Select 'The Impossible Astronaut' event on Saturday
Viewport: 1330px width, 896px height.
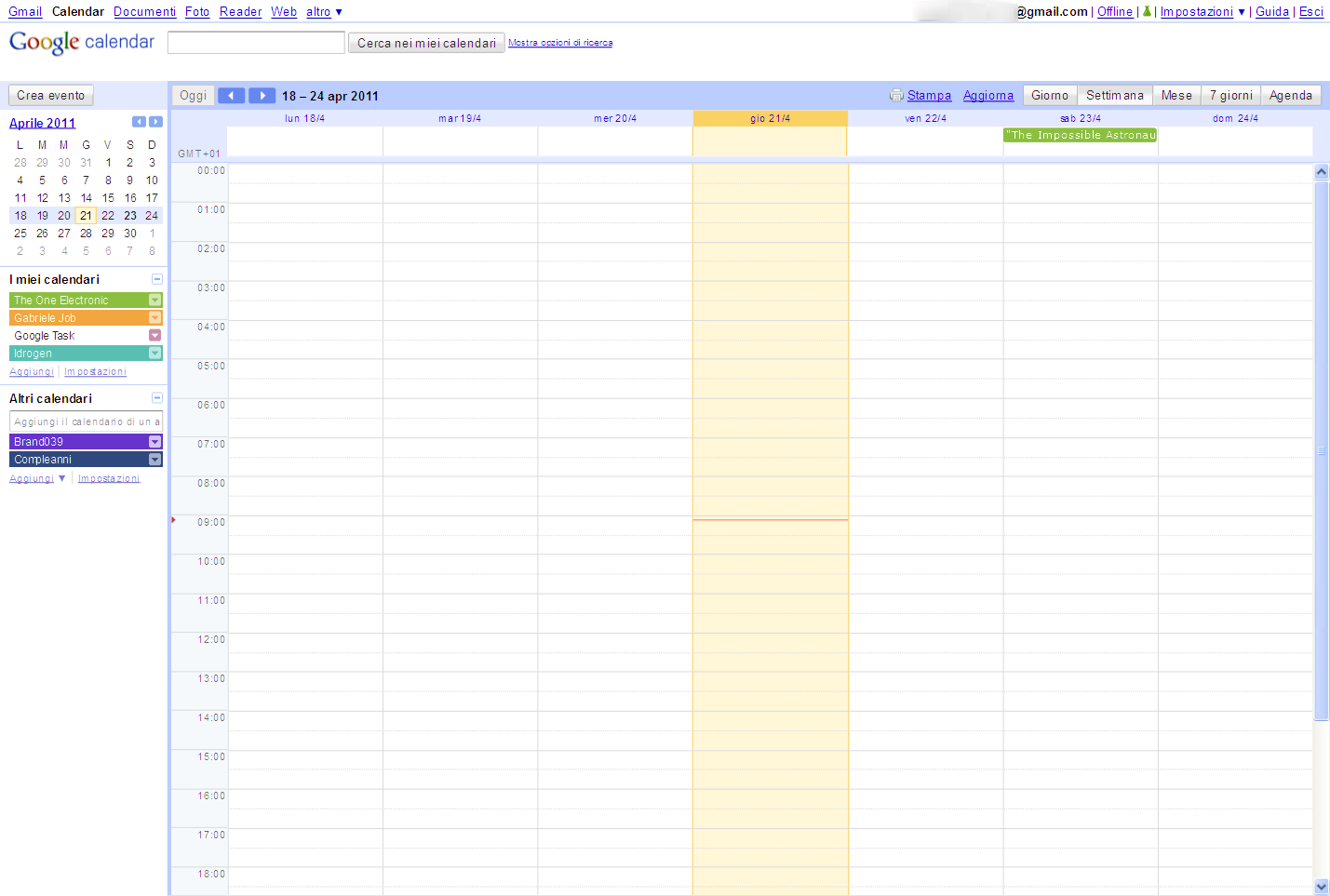click(1080, 135)
